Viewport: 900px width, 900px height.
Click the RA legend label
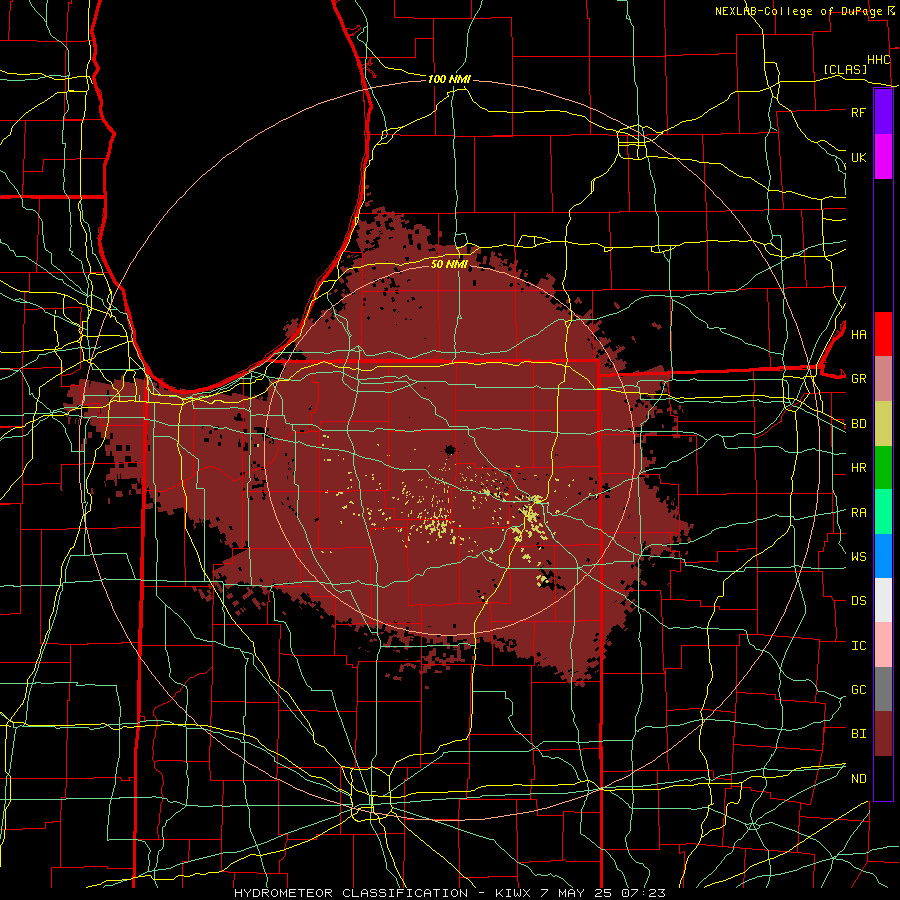pos(858,513)
